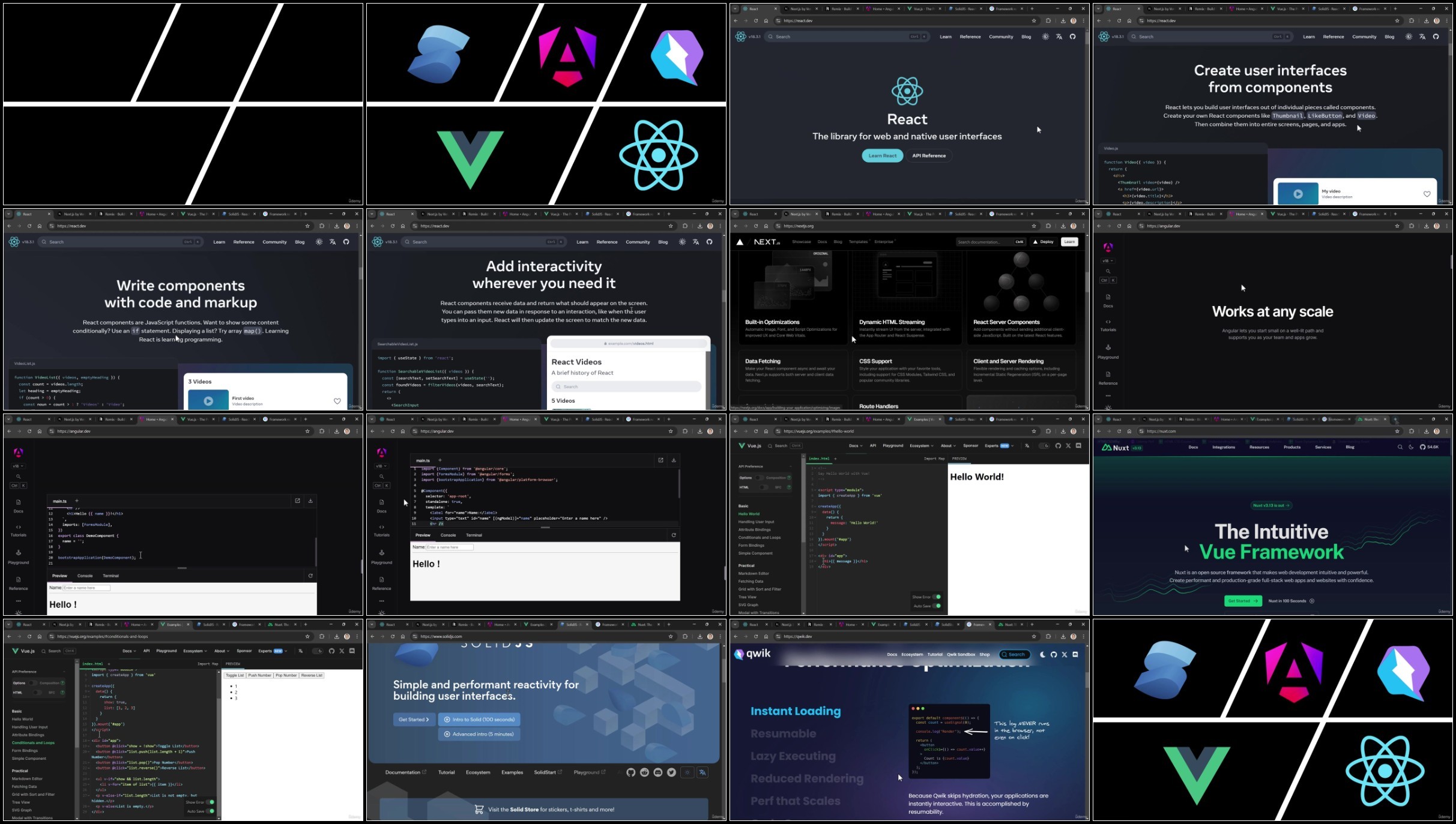Open GitHub icon in Qwik header
This screenshot has height=824, width=1456.
click(1054, 654)
